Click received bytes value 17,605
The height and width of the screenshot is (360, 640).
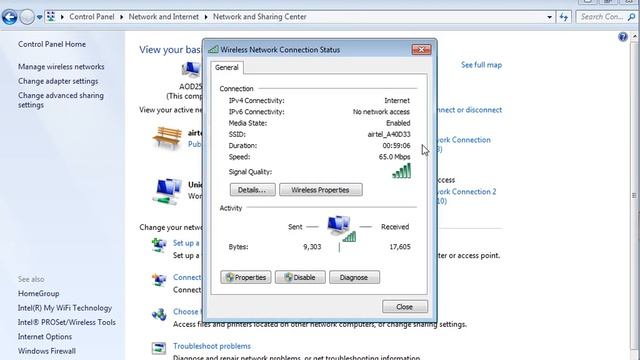tap(400, 247)
